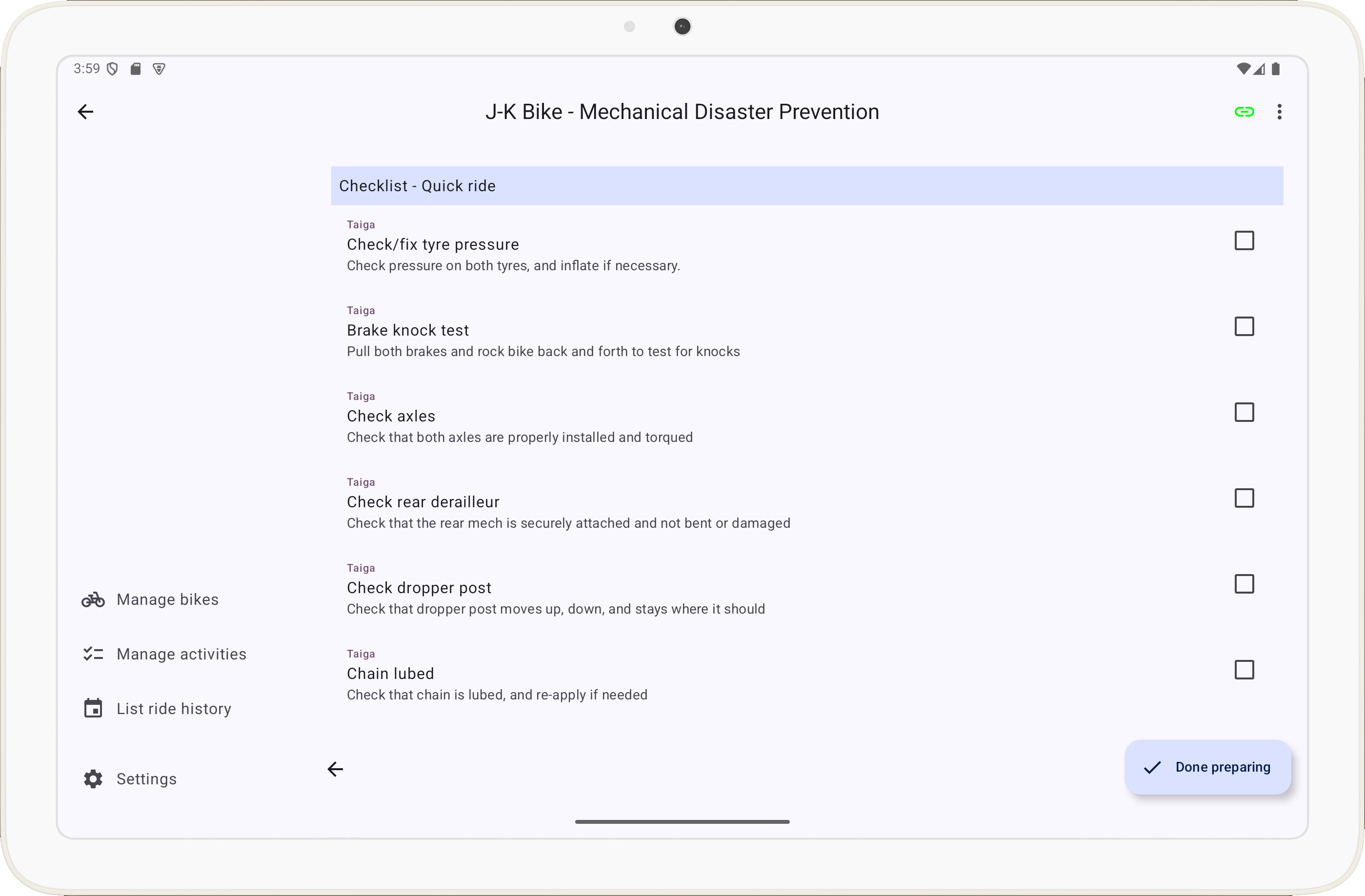Click the calendar icon for ride history
1365x896 pixels.
(x=93, y=709)
